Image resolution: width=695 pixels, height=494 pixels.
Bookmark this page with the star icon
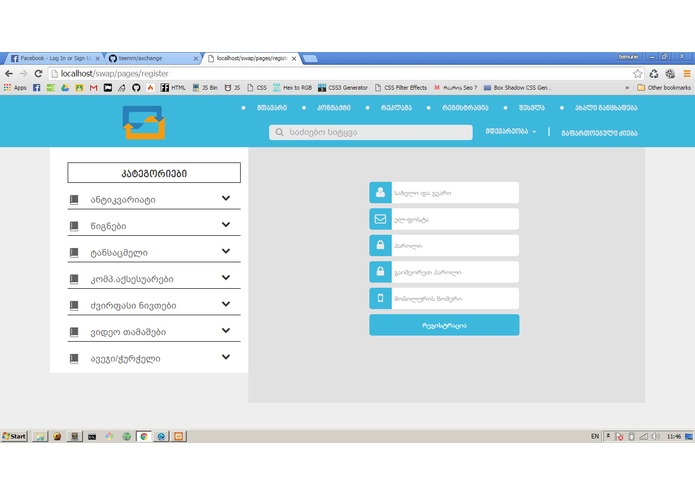coord(637,74)
